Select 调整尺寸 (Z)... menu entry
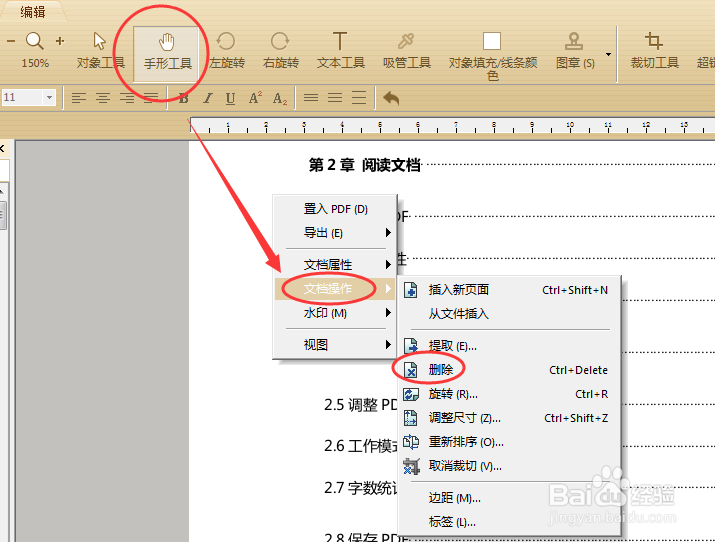The width and height of the screenshot is (715, 542). tap(509, 418)
